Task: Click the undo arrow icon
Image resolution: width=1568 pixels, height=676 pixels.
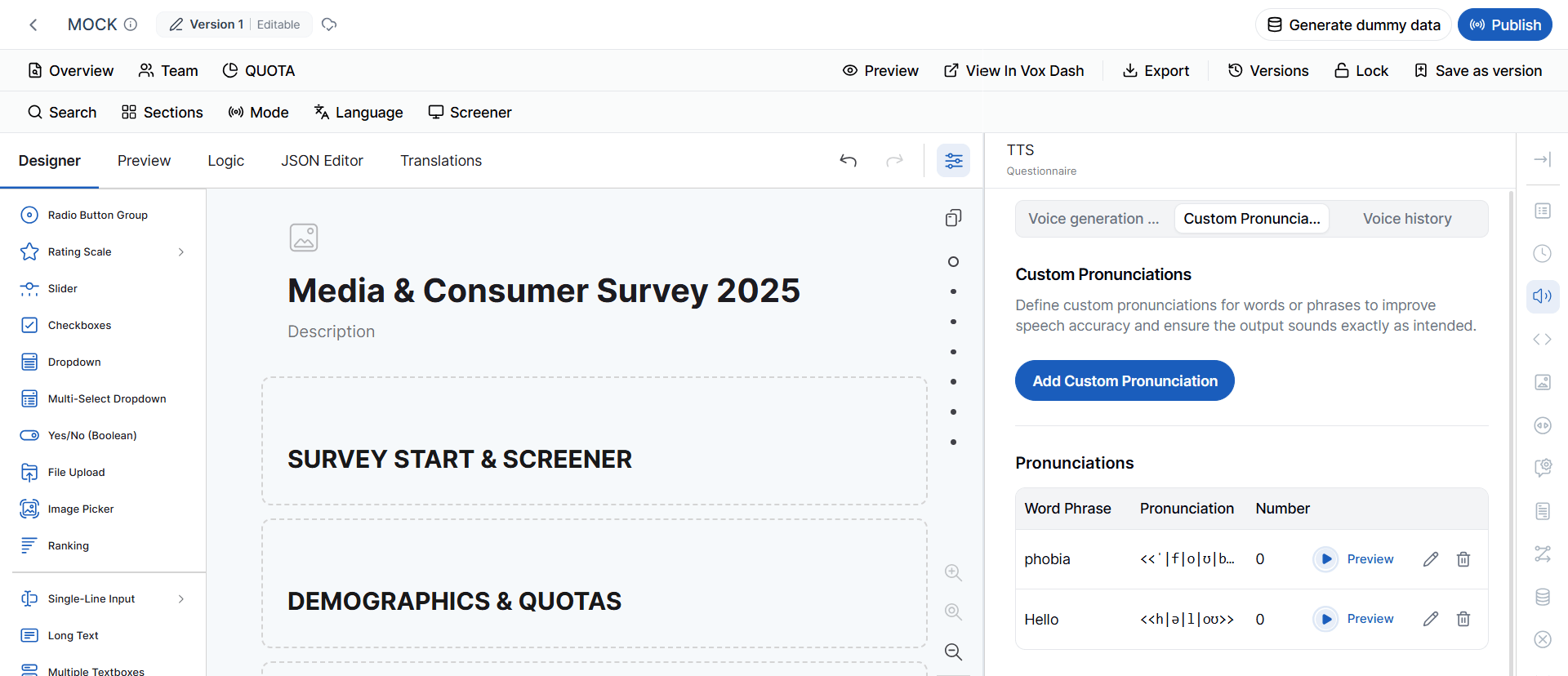Action: tap(849, 161)
